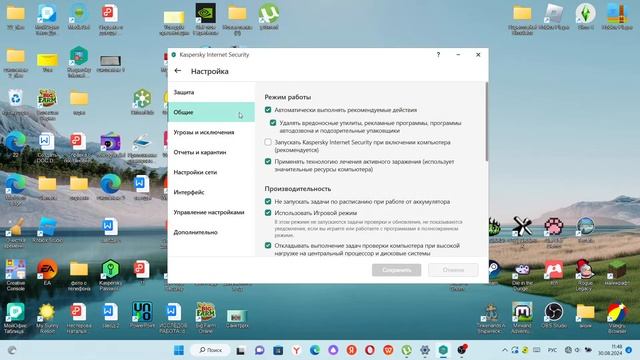640x360 pixels.
Task: Click the Kaspersky settings vertical scrollbar
Action: tap(486, 122)
